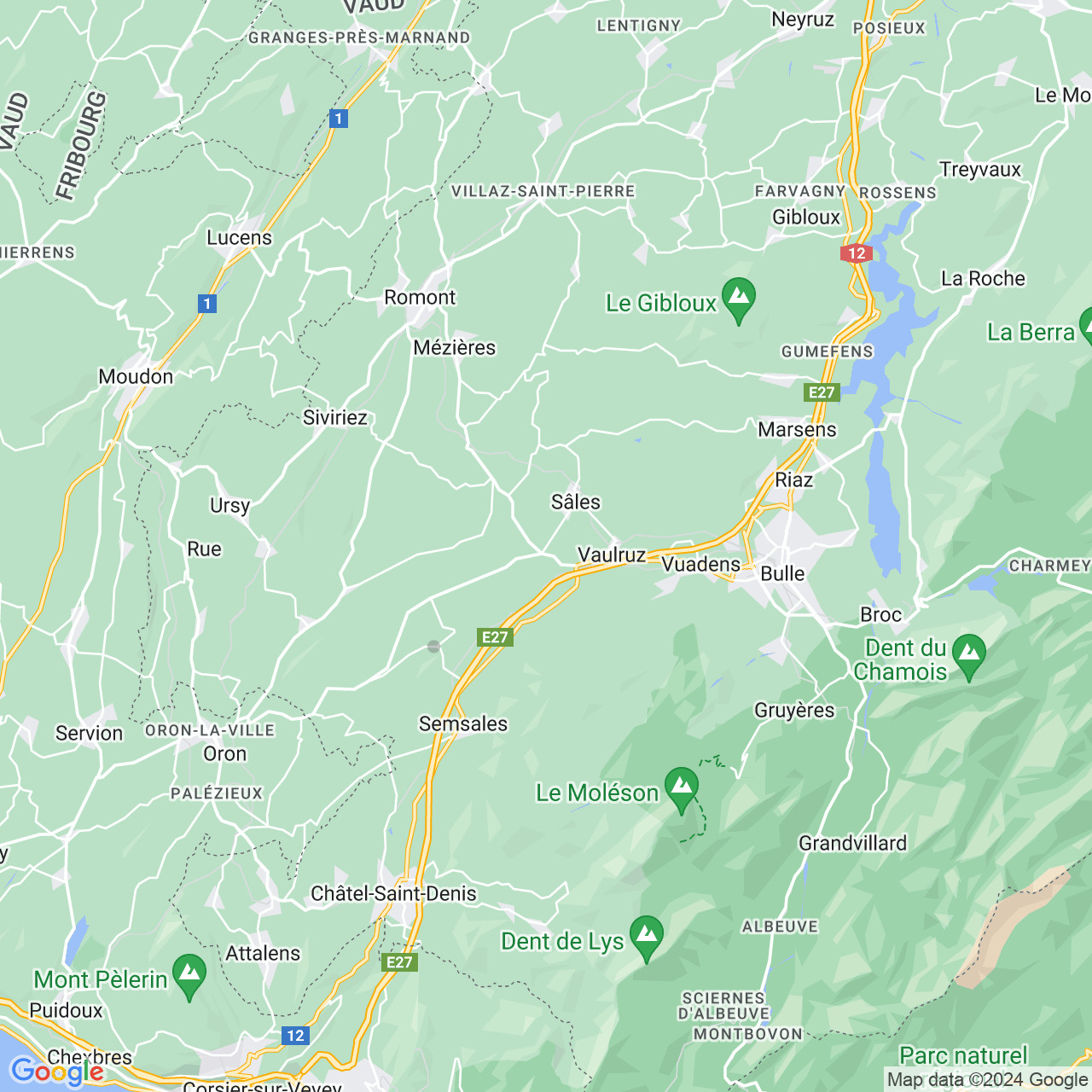The height and width of the screenshot is (1092, 1092).
Task: Click the Romont city label
Action: [420, 298]
